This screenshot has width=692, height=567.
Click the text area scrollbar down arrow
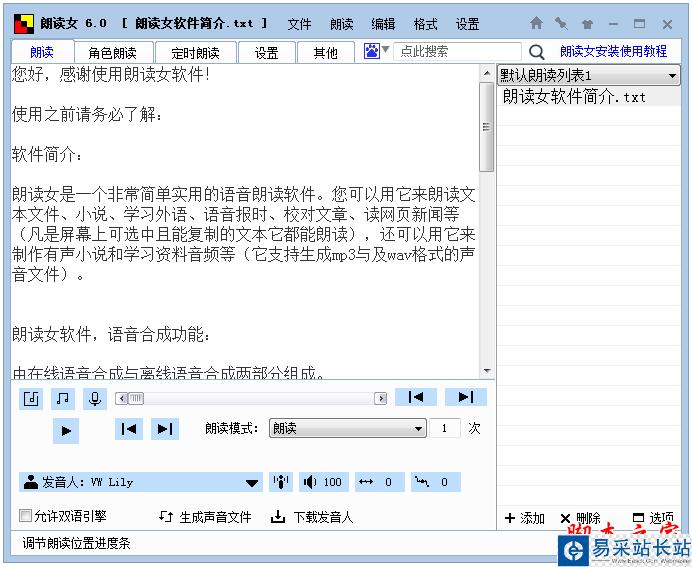tap(487, 371)
